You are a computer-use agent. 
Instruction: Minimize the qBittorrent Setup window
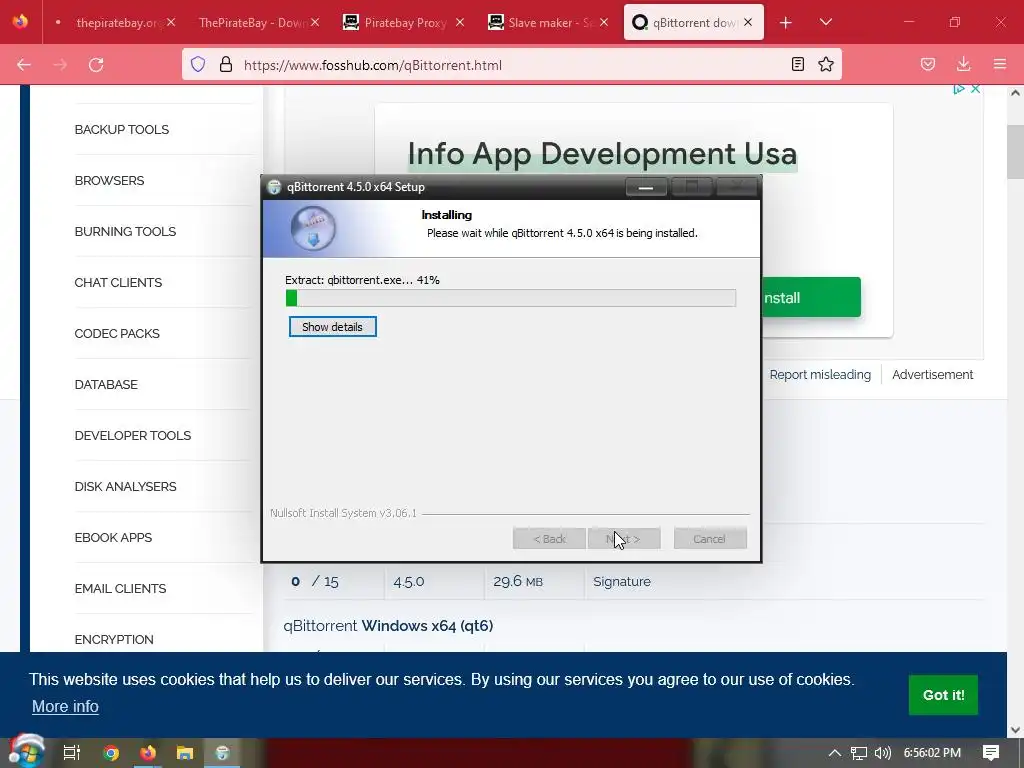coord(646,187)
